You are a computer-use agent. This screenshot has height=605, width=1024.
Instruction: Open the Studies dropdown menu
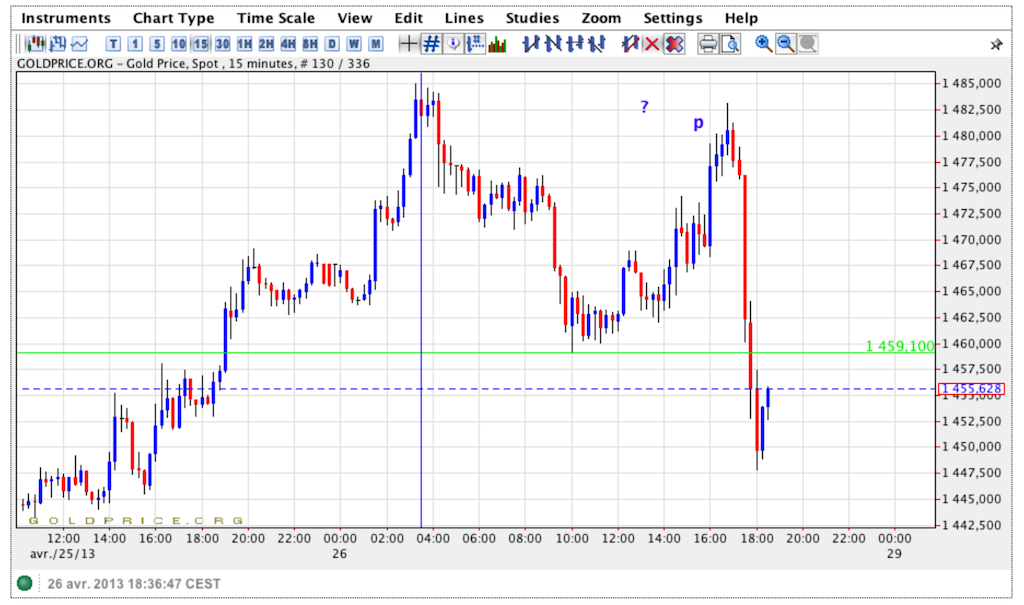tap(532, 18)
